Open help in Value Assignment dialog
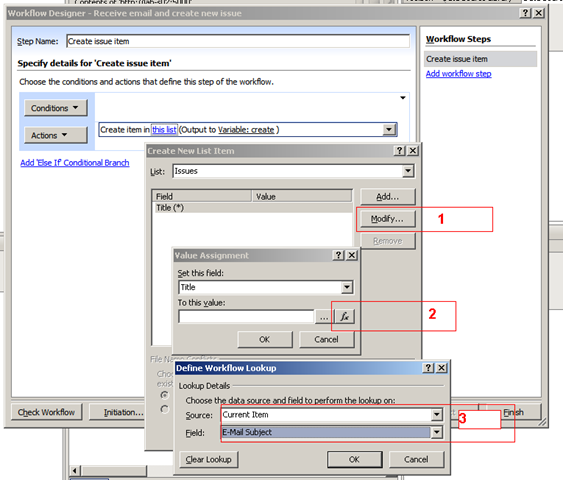This screenshot has width=563, height=480. click(x=338, y=255)
